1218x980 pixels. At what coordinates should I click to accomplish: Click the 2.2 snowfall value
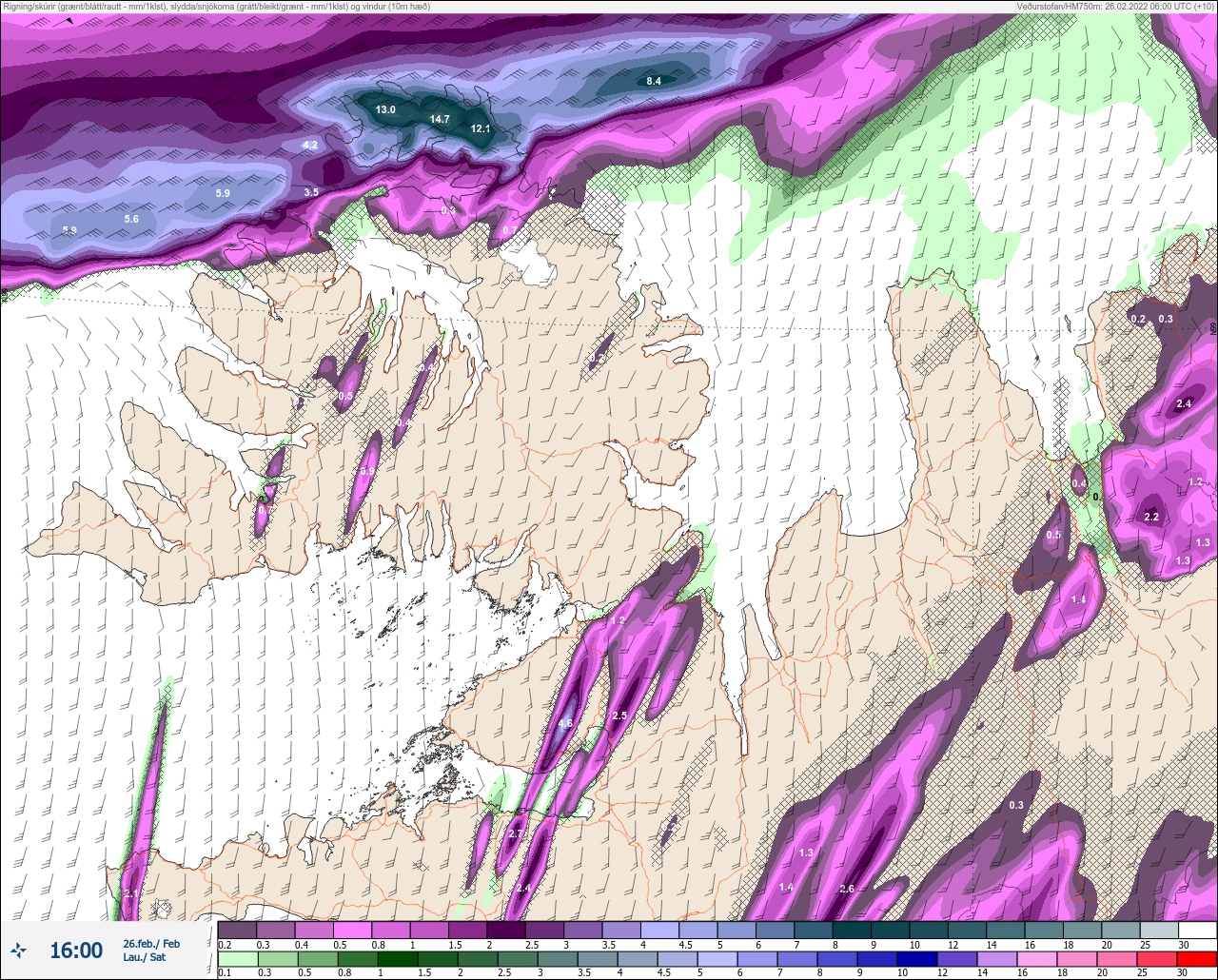pyautogui.click(x=1151, y=517)
